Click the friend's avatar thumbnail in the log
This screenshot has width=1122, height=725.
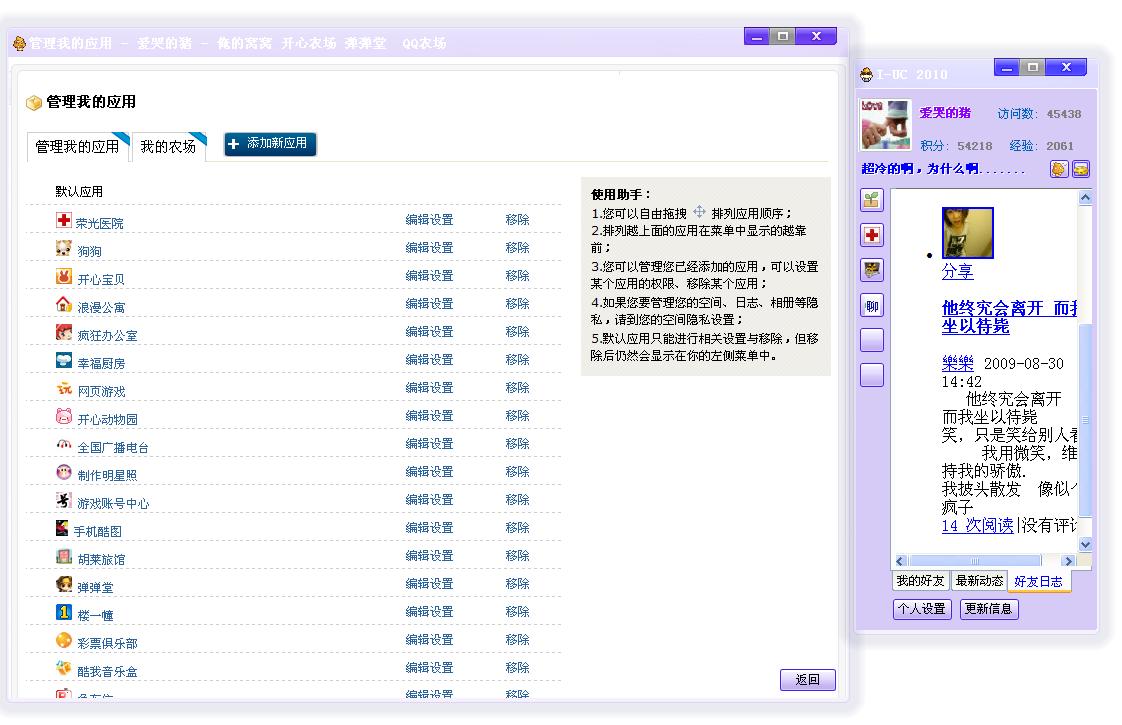967,233
